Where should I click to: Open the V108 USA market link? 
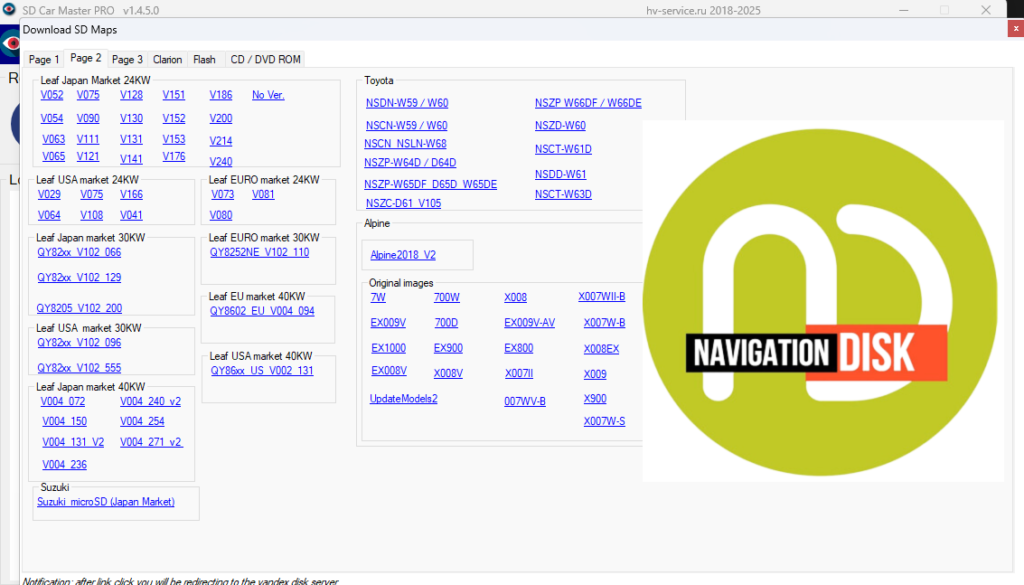coord(91,215)
